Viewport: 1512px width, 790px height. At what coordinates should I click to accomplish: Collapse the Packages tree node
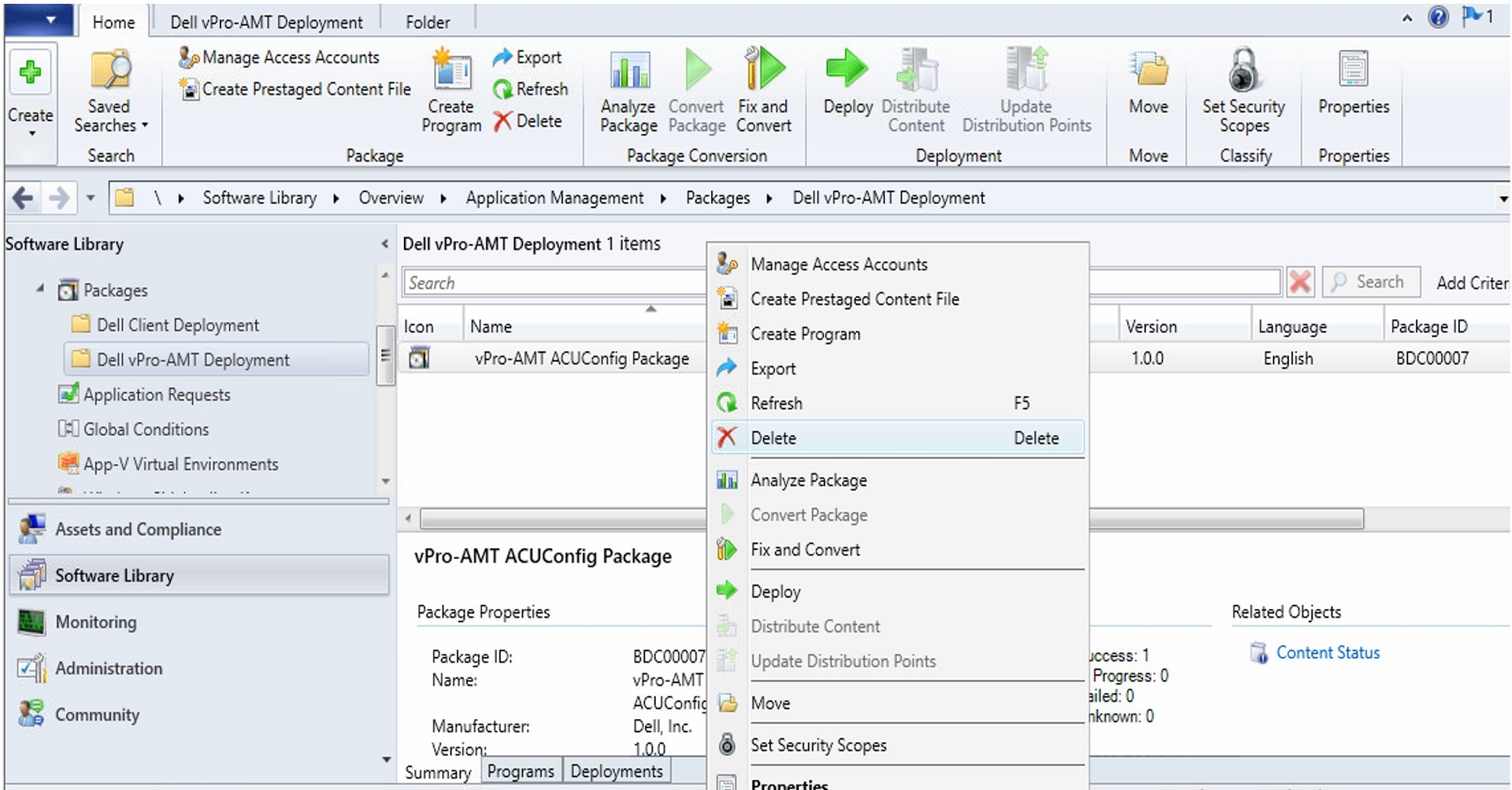pyautogui.click(x=40, y=290)
